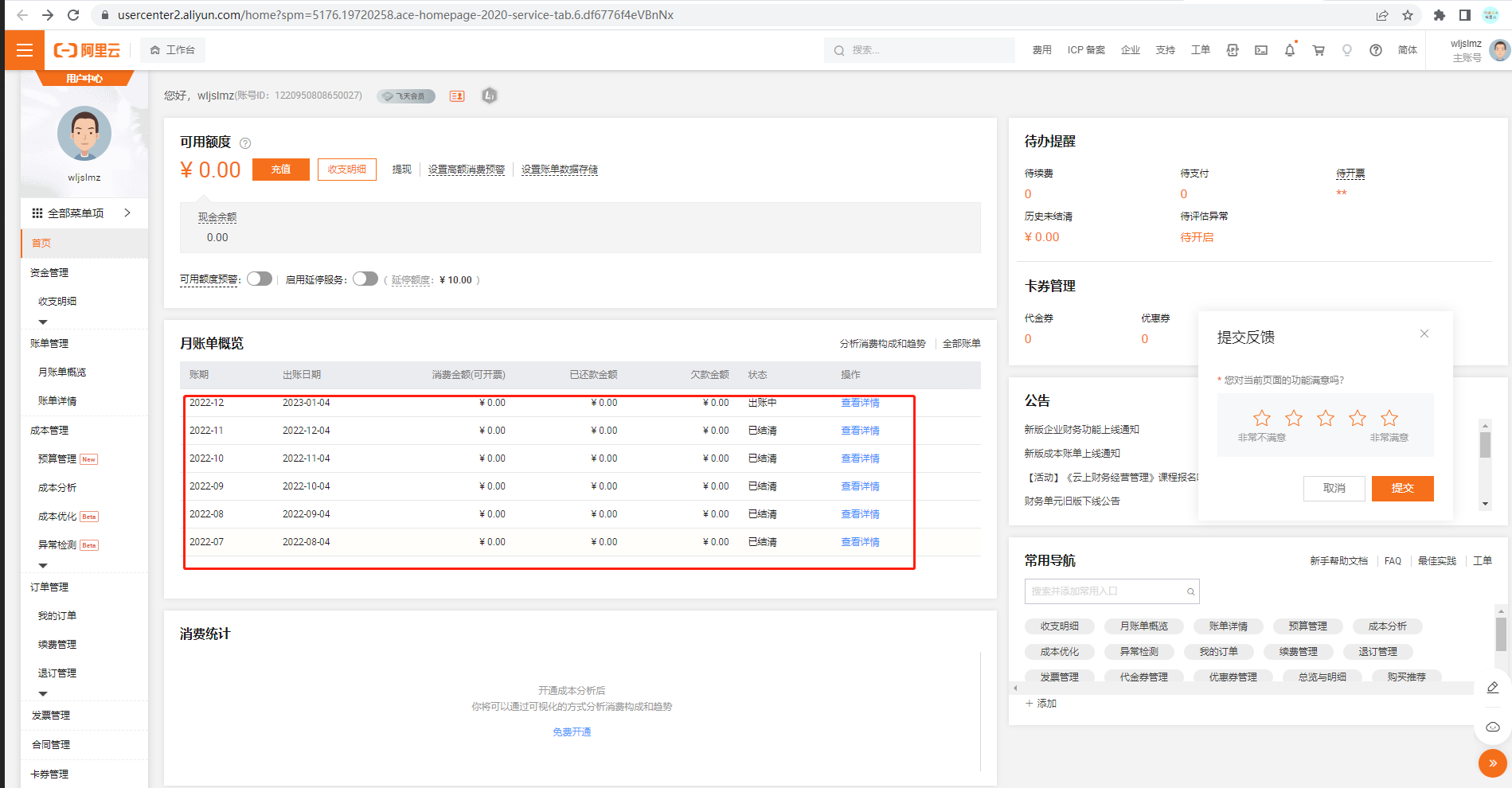This screenshot has height=788, width=1512.
Task: Toggle the 启用延停服务 switch
Action: coord(365,279)
